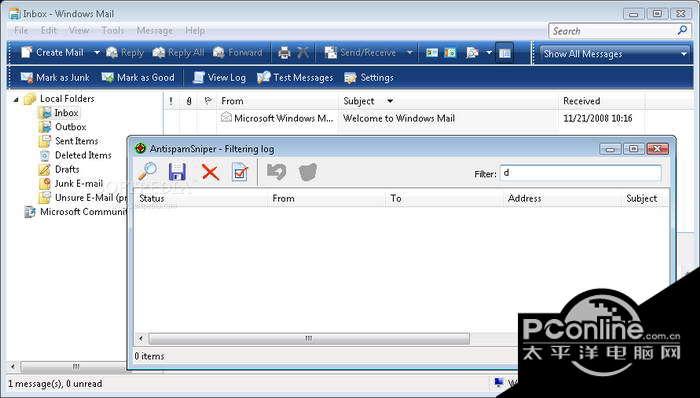Viewport: 700px width, 398px height.
Task: Select the Inbox folder
Action: pos(66,113)
